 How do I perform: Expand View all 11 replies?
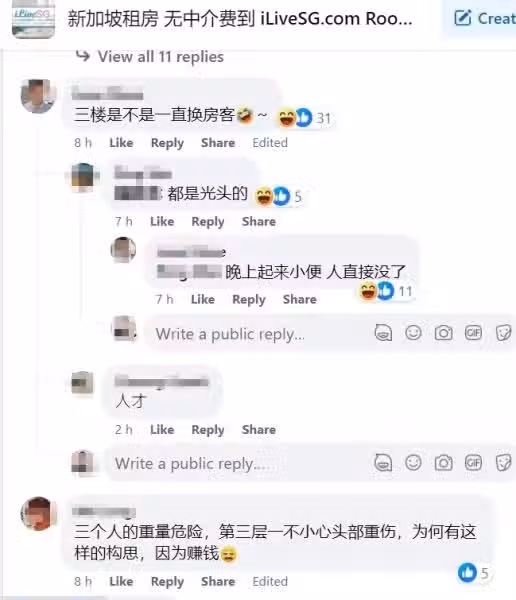[161, 57]
